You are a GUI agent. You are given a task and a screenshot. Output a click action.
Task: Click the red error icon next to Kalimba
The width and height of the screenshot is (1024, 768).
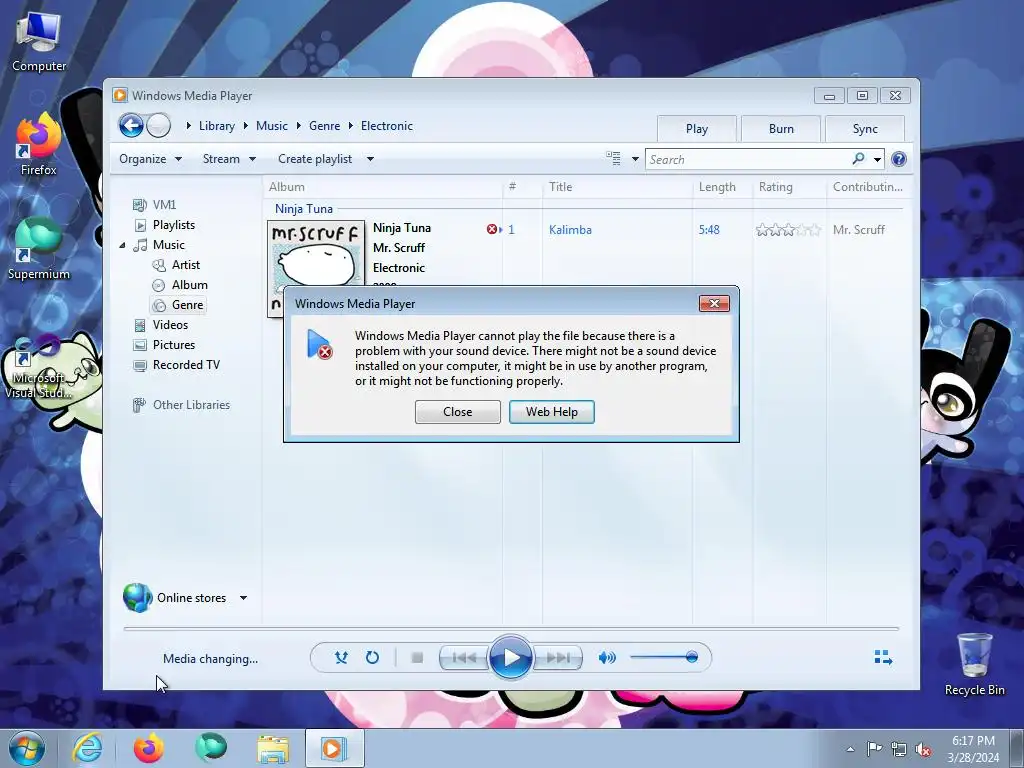coord(492,229)
